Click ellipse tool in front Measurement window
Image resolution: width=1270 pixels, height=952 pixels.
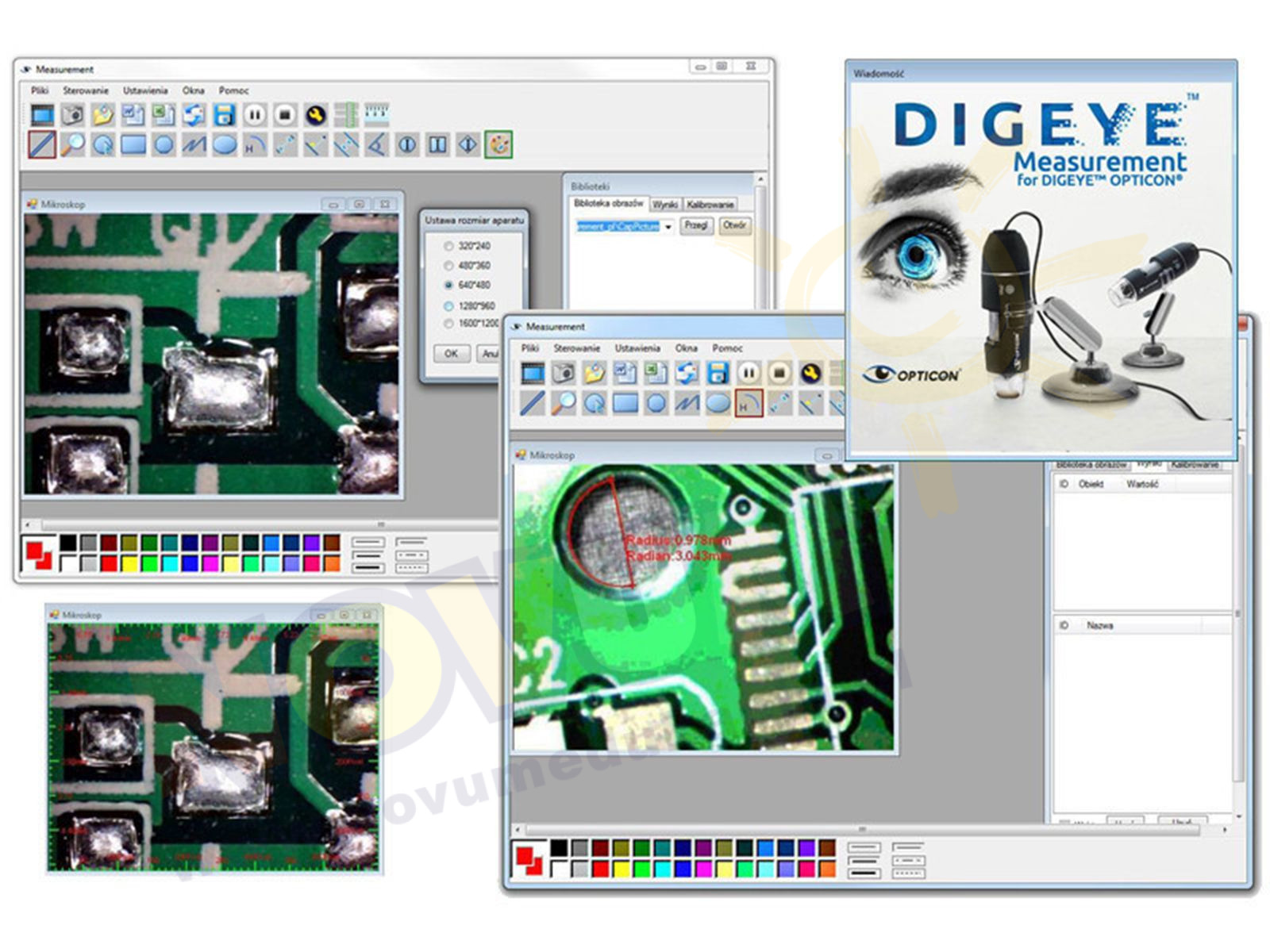pyautogui.click(x=718, y=403)
